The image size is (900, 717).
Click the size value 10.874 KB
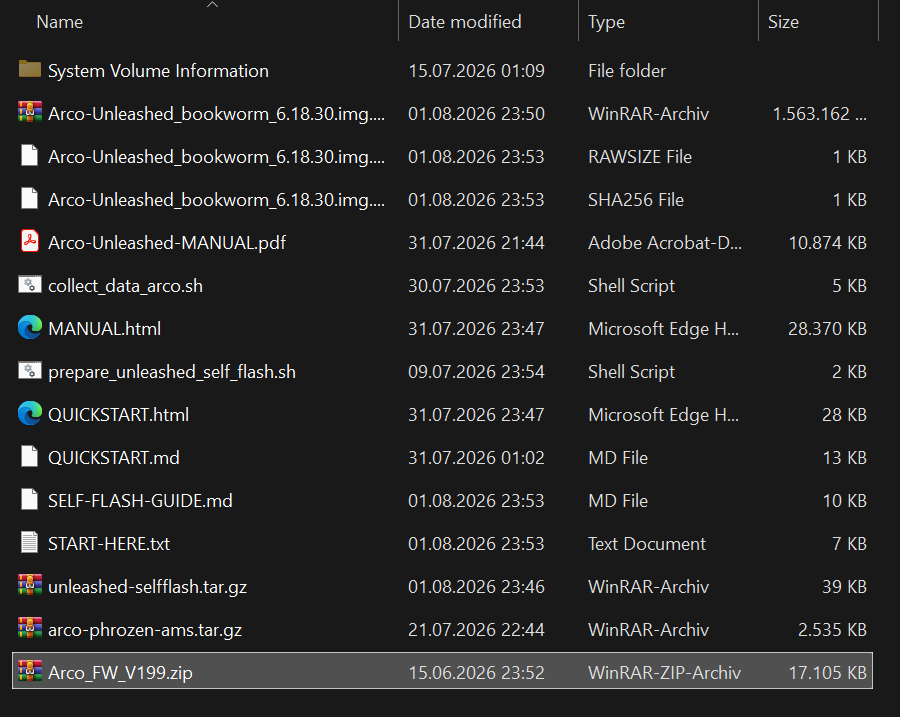tap(828, 243)
